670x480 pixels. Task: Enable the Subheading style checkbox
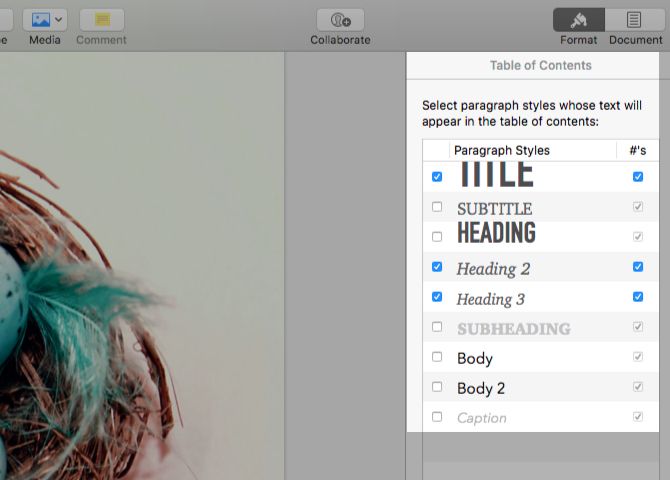point(437,327)
